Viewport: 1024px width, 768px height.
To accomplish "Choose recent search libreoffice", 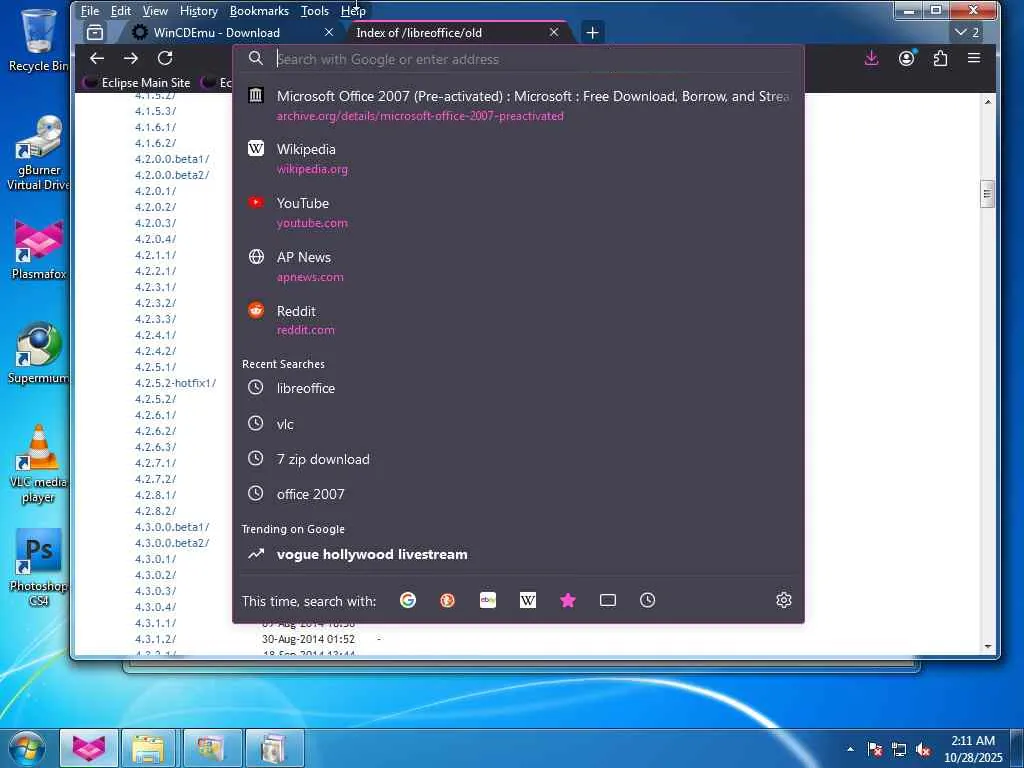I will [x=519, y=388].
